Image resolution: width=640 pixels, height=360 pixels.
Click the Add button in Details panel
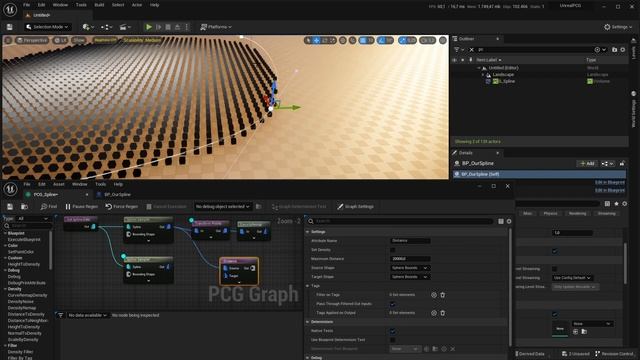pyautogui.click(x=587, y=163)
